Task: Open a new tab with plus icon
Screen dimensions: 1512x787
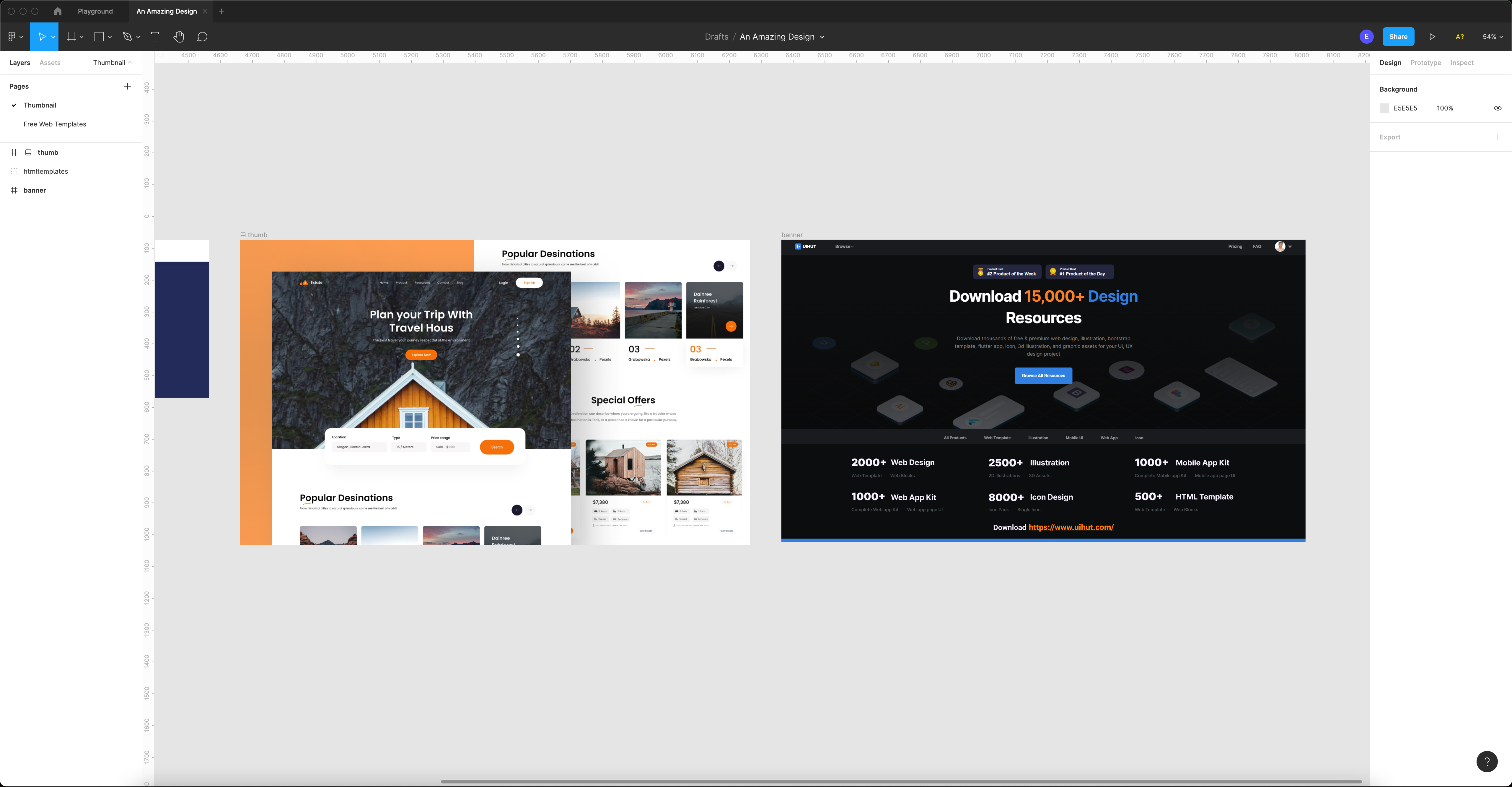Action: click(x=221, y=11)
